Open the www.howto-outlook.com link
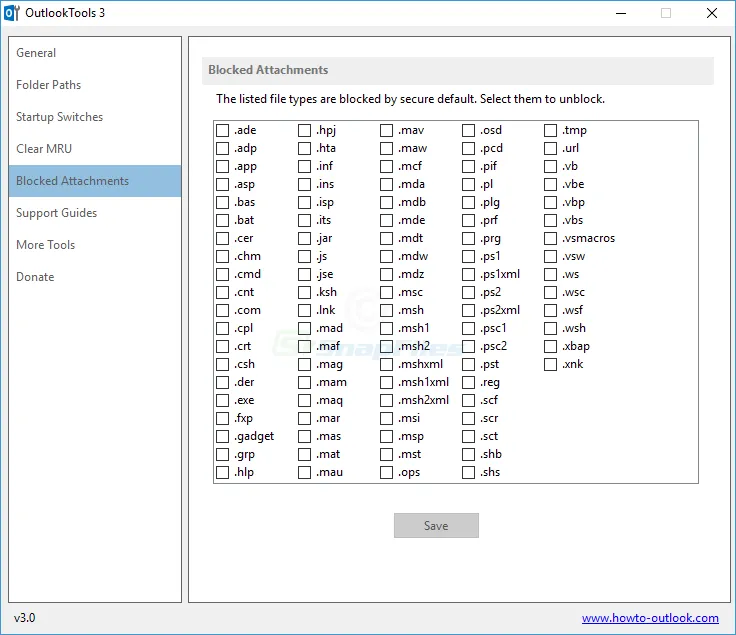 click(650, 618)
